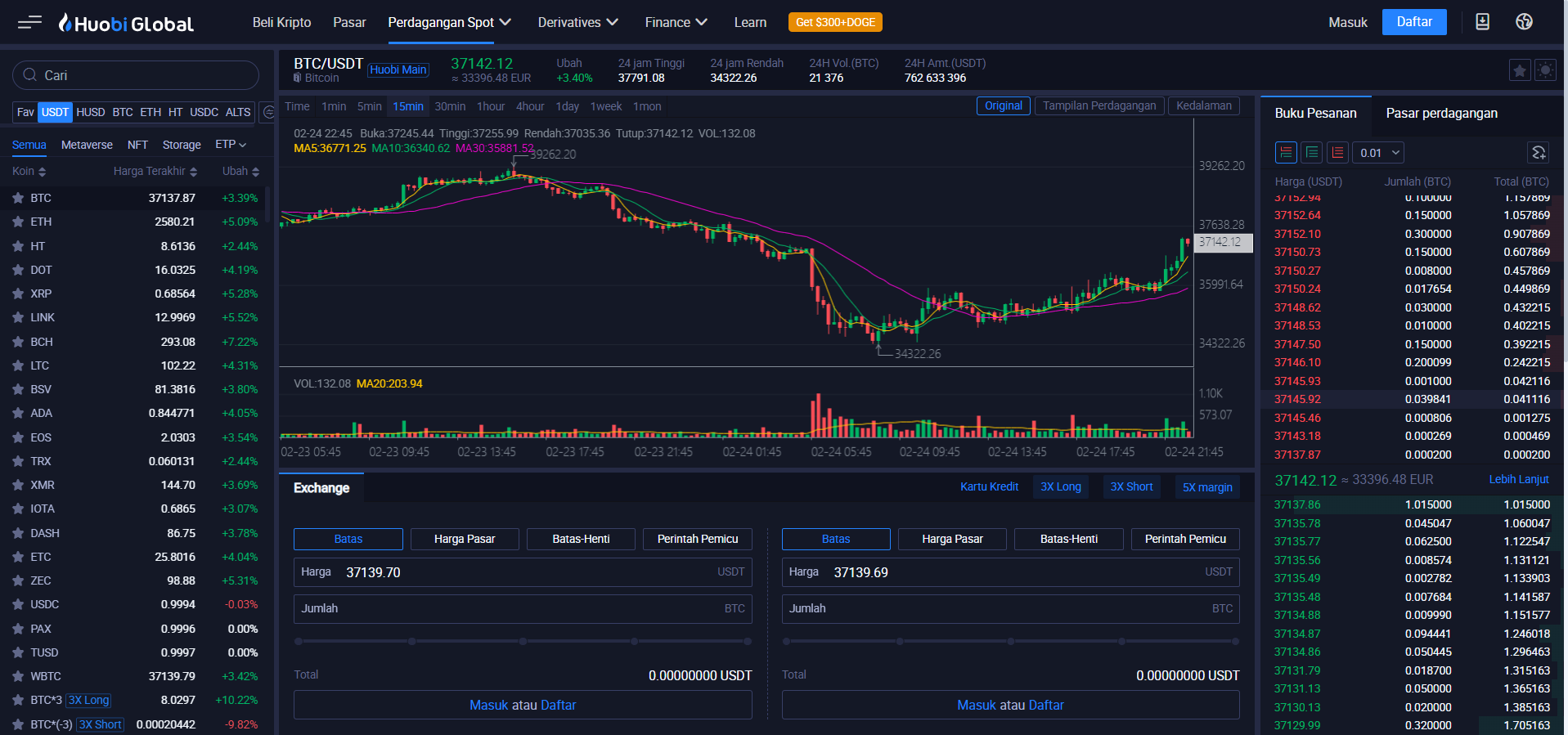This screenshot has height=735, width=1568.
Task: Sort coin list by Harga Terakhir
Action: tap(155, 171)
